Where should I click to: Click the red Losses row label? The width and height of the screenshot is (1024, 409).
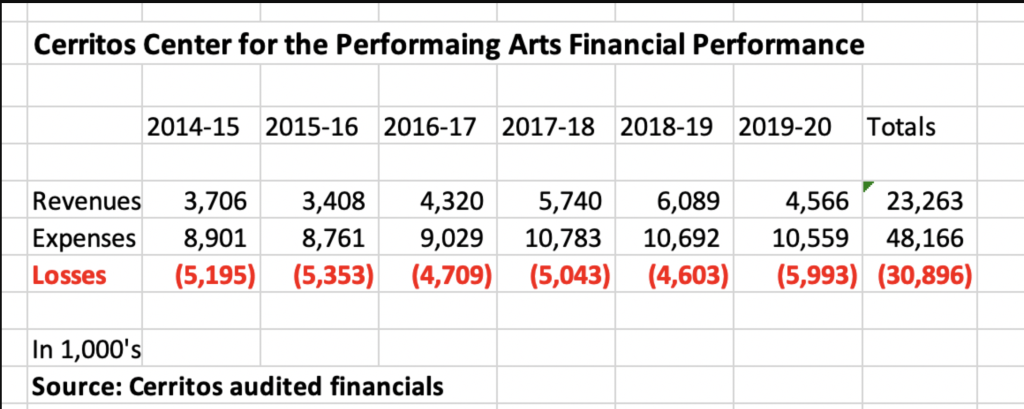coord(69,274)
